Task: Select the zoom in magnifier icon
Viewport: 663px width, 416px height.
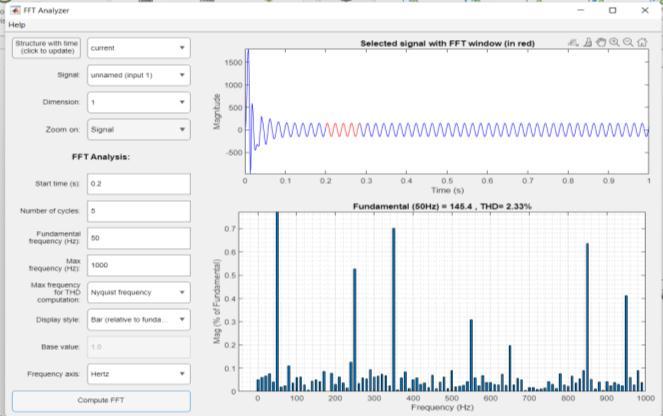Action: pos(614,42)
